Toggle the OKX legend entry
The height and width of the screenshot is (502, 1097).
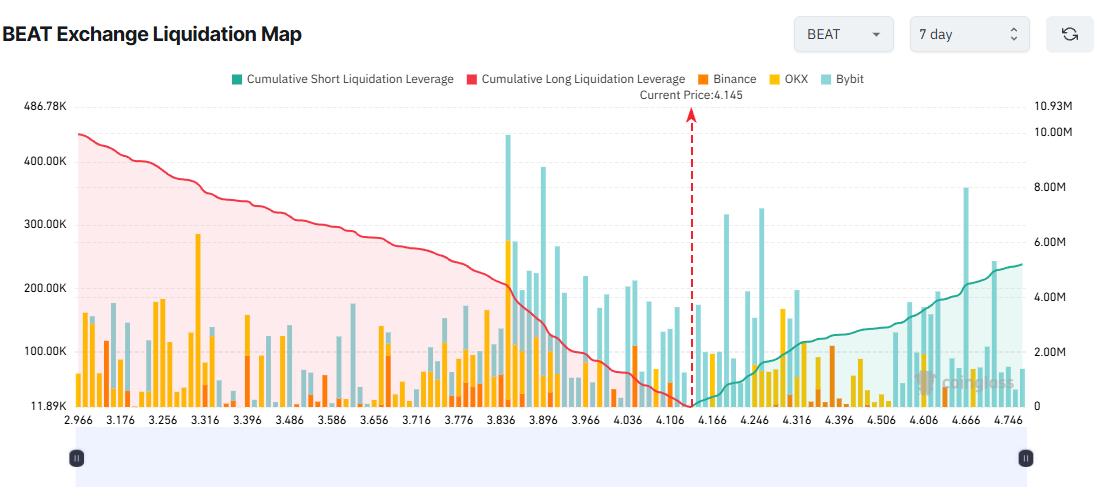pyautogui.click(x=795, y=79)
